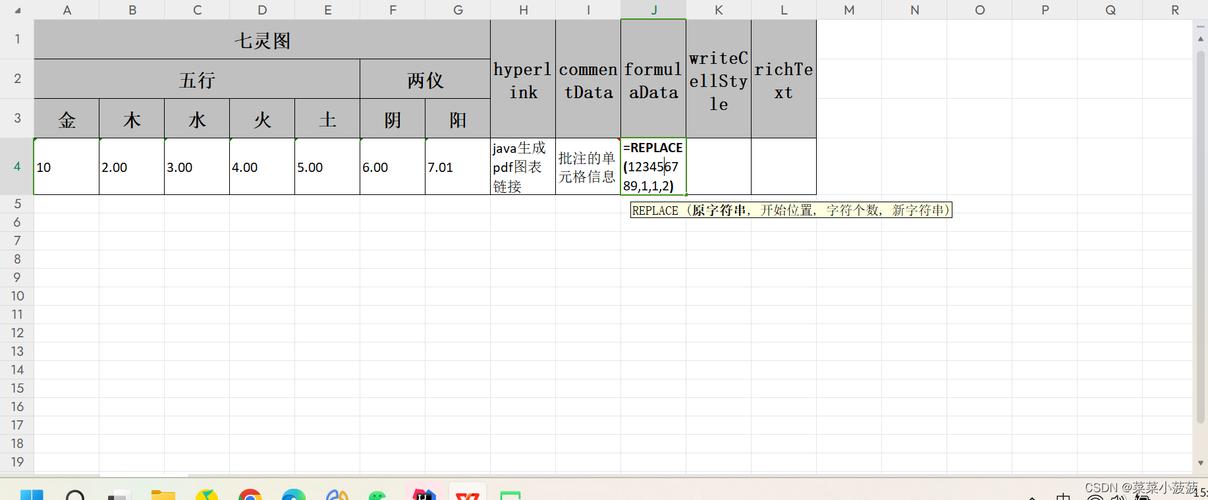Select column L header
The width and height of the screenshot is (1208, 500).
(x=784, y=10)
